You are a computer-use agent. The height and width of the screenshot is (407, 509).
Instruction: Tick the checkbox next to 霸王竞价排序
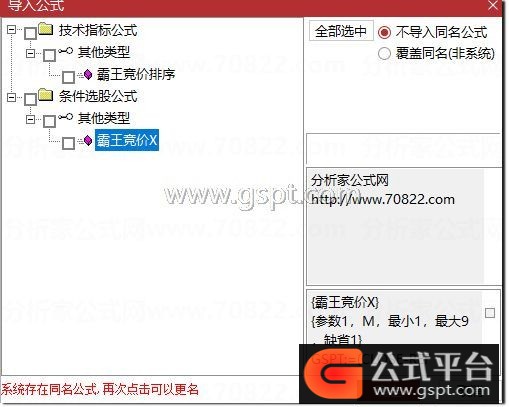(68, 77)
